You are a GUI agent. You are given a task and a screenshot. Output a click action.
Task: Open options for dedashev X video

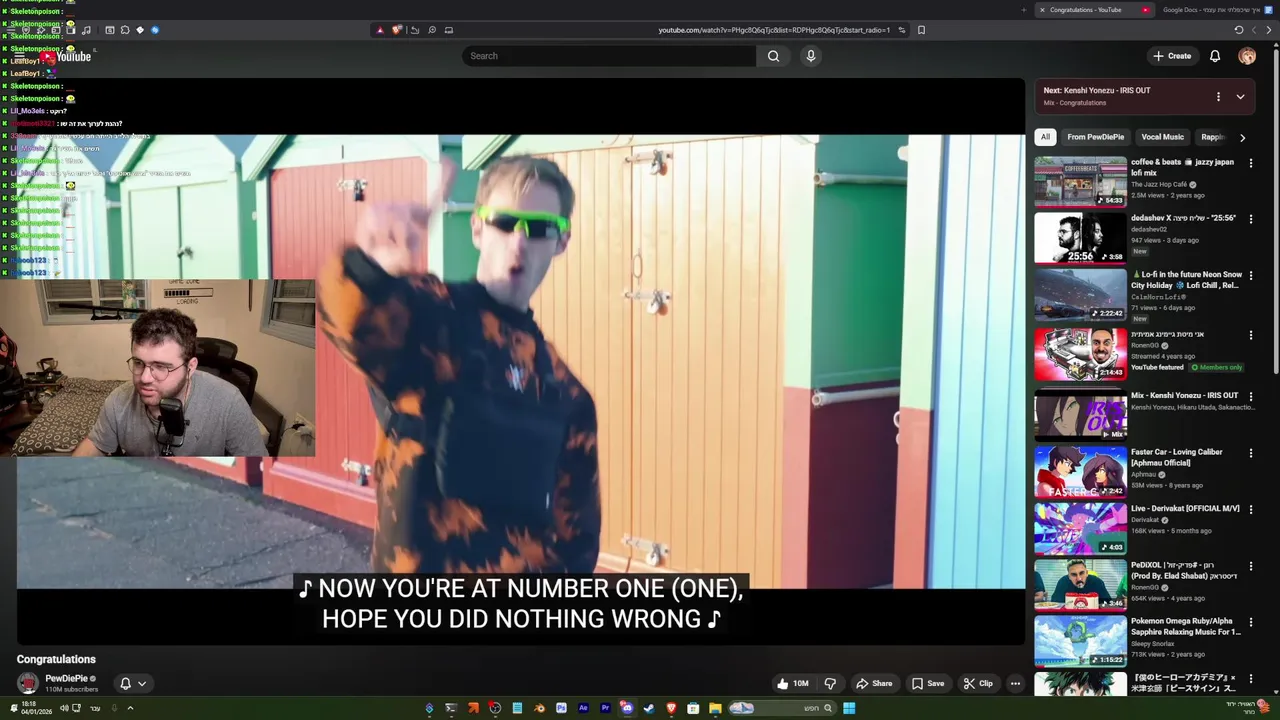[x=1250, y=219]
